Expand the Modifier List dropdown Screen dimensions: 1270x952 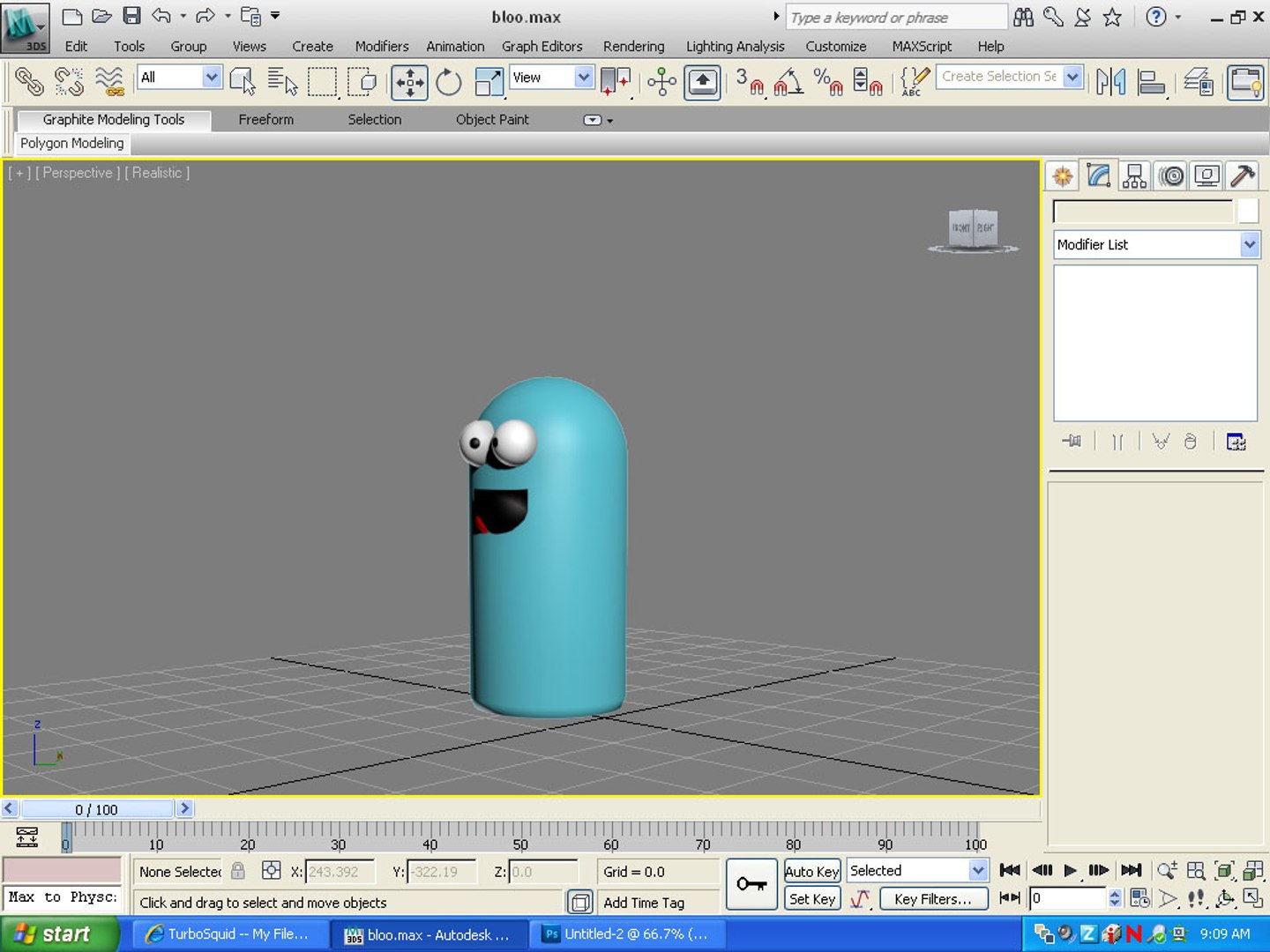click(x=1249, y=244)
